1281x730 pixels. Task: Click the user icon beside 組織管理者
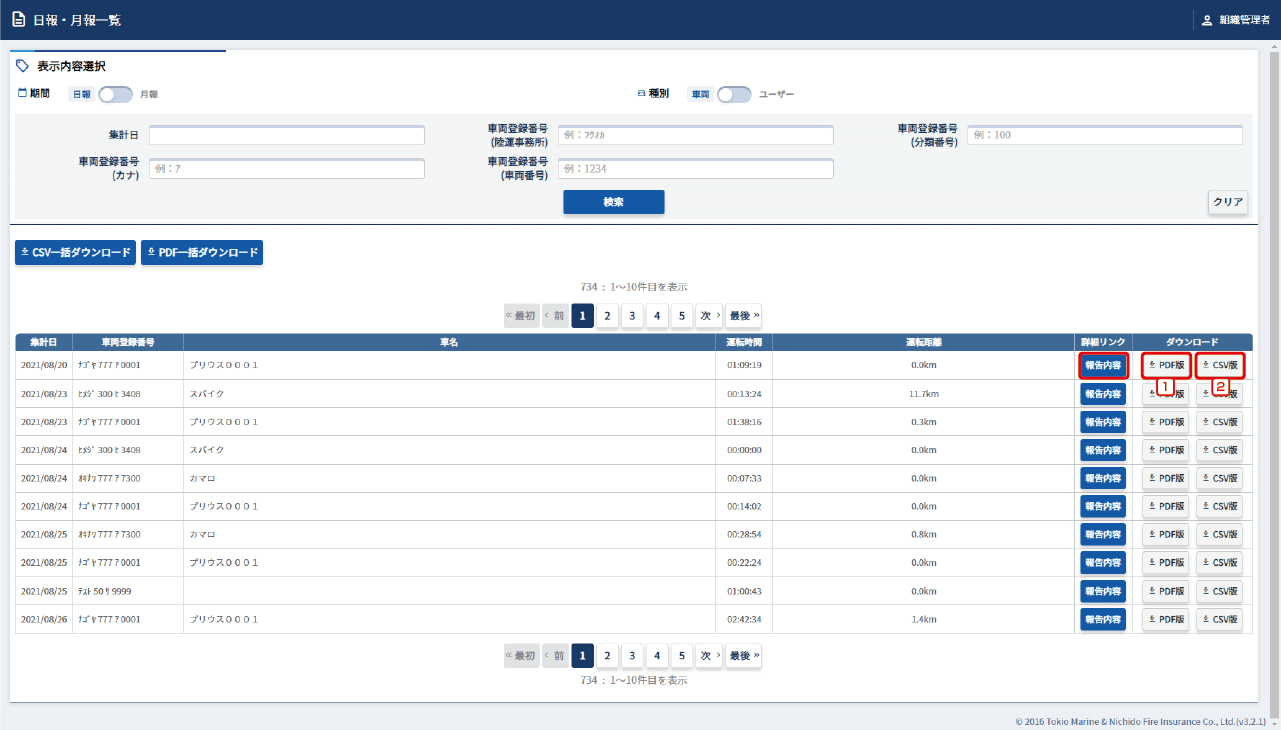(1207, 20)
